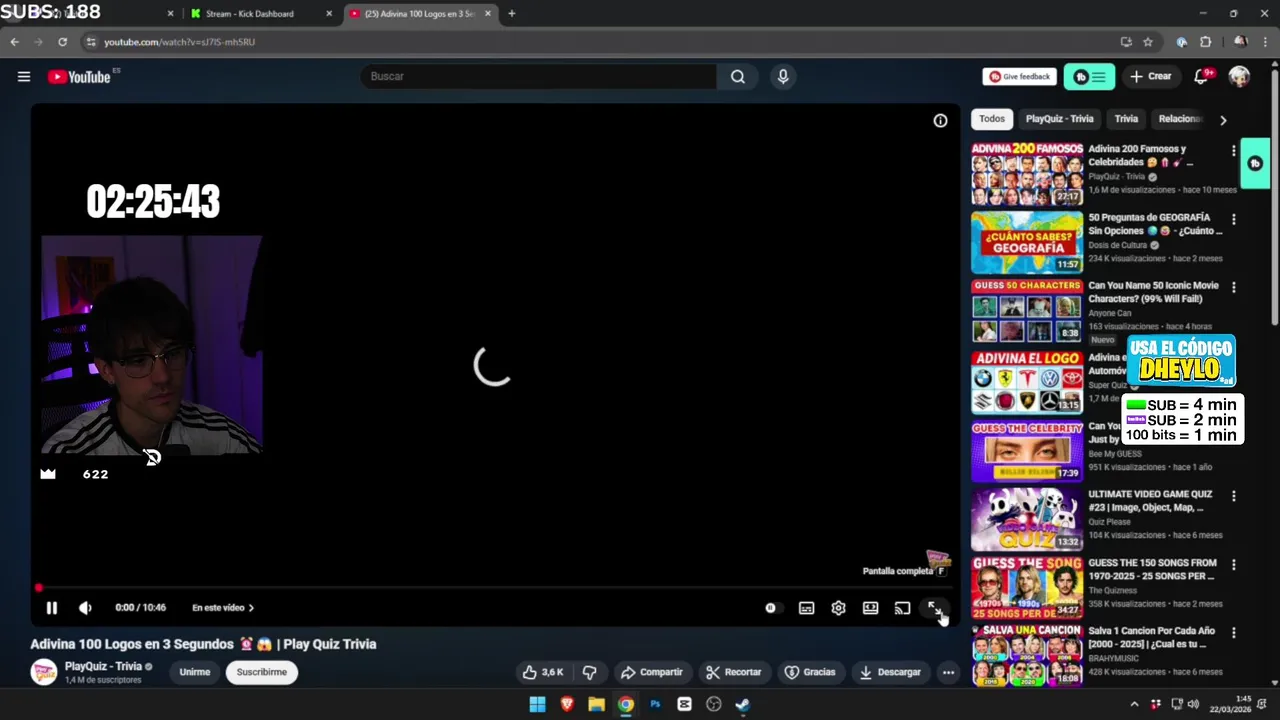The height and width of the screenshot is (720, 1280).
Task: Select the Relacionados filter chip
Action: coord(1180,119)
